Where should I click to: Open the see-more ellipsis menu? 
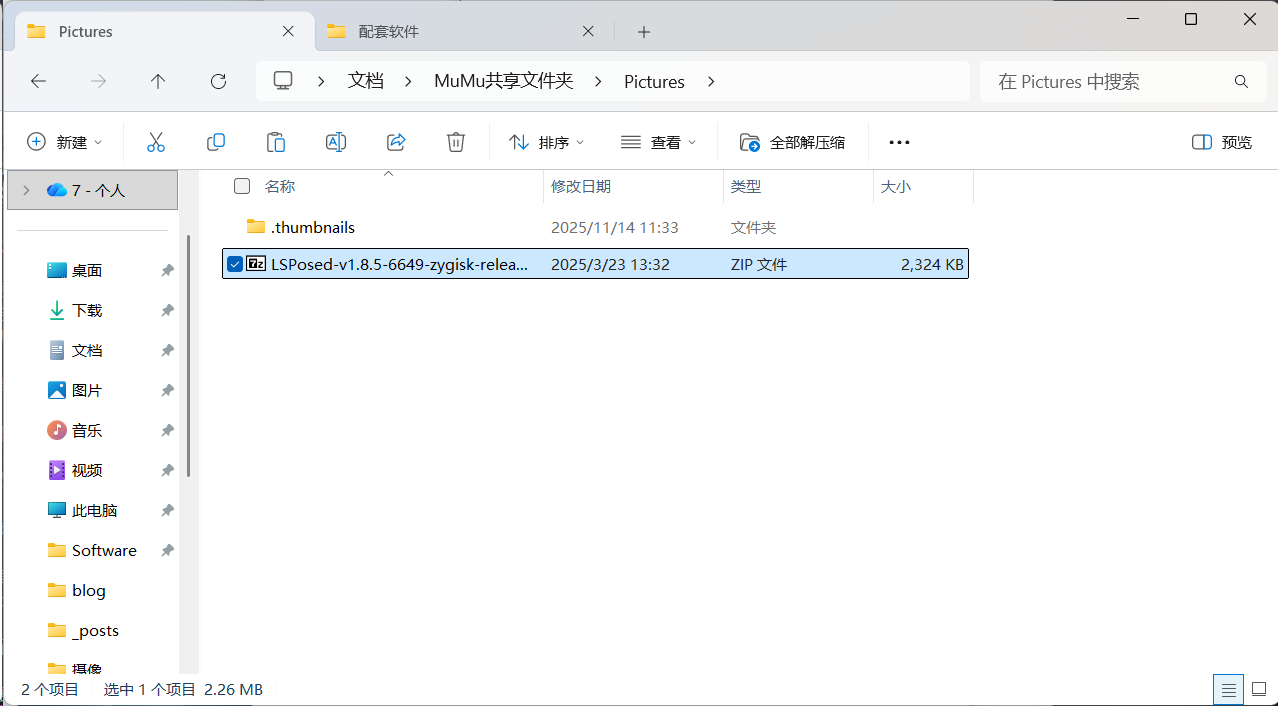[898, 141]
